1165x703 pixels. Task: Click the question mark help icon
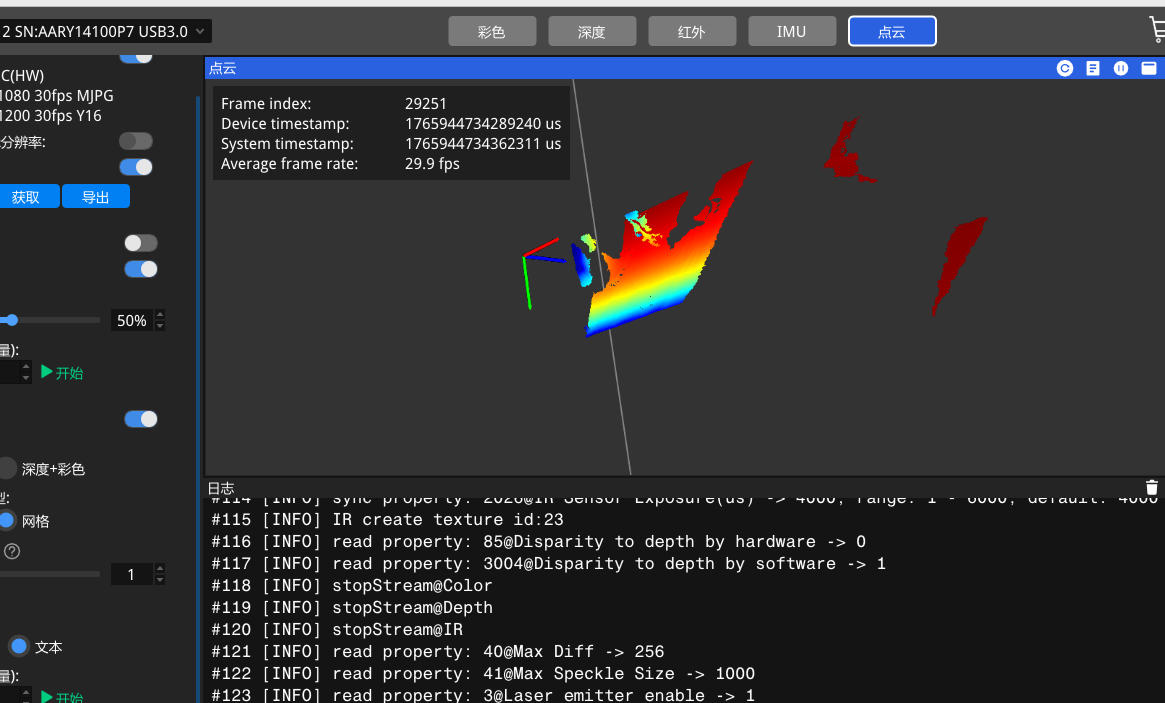(x=12, y=551)
